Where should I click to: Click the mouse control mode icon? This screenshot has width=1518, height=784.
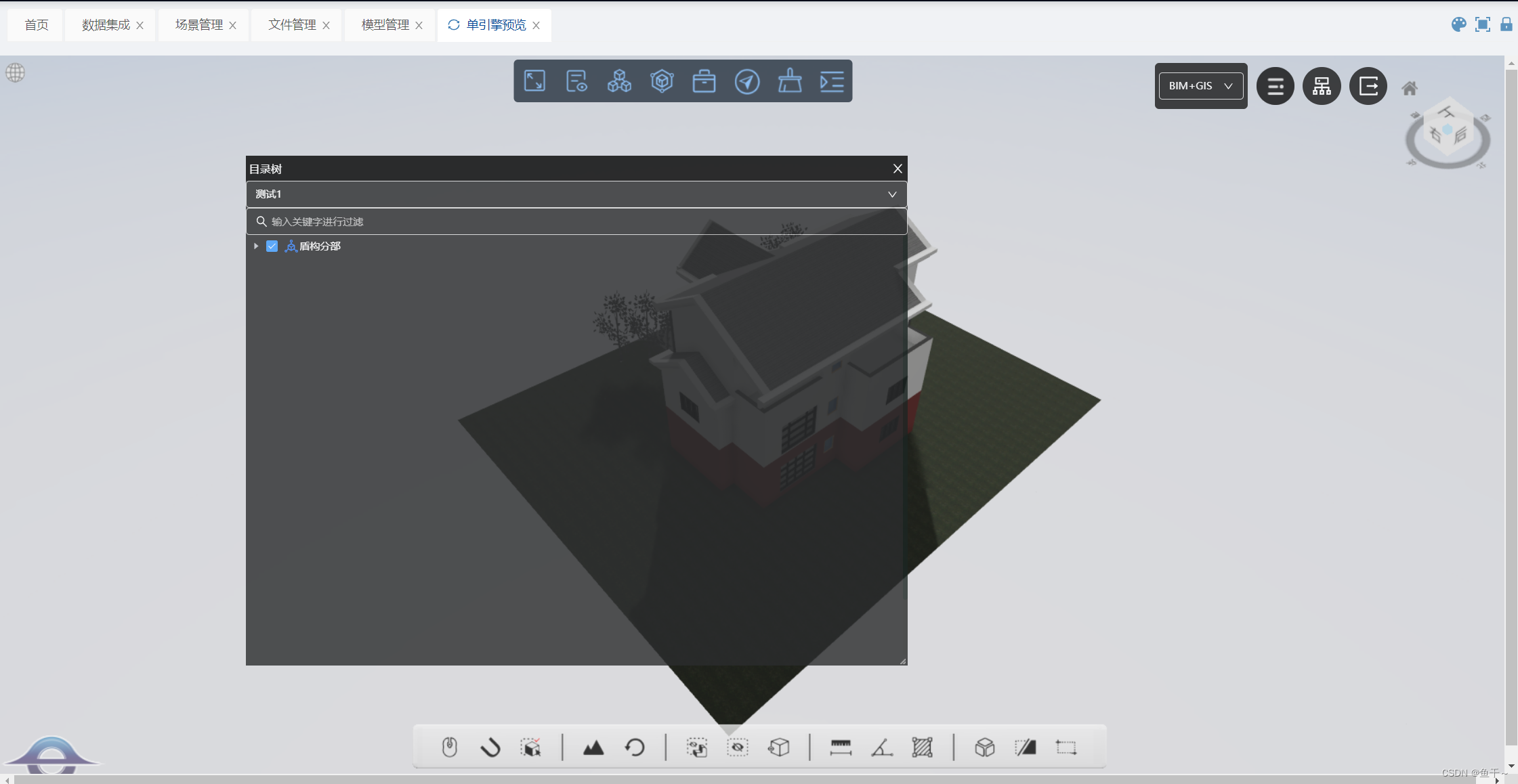point(449,747)
